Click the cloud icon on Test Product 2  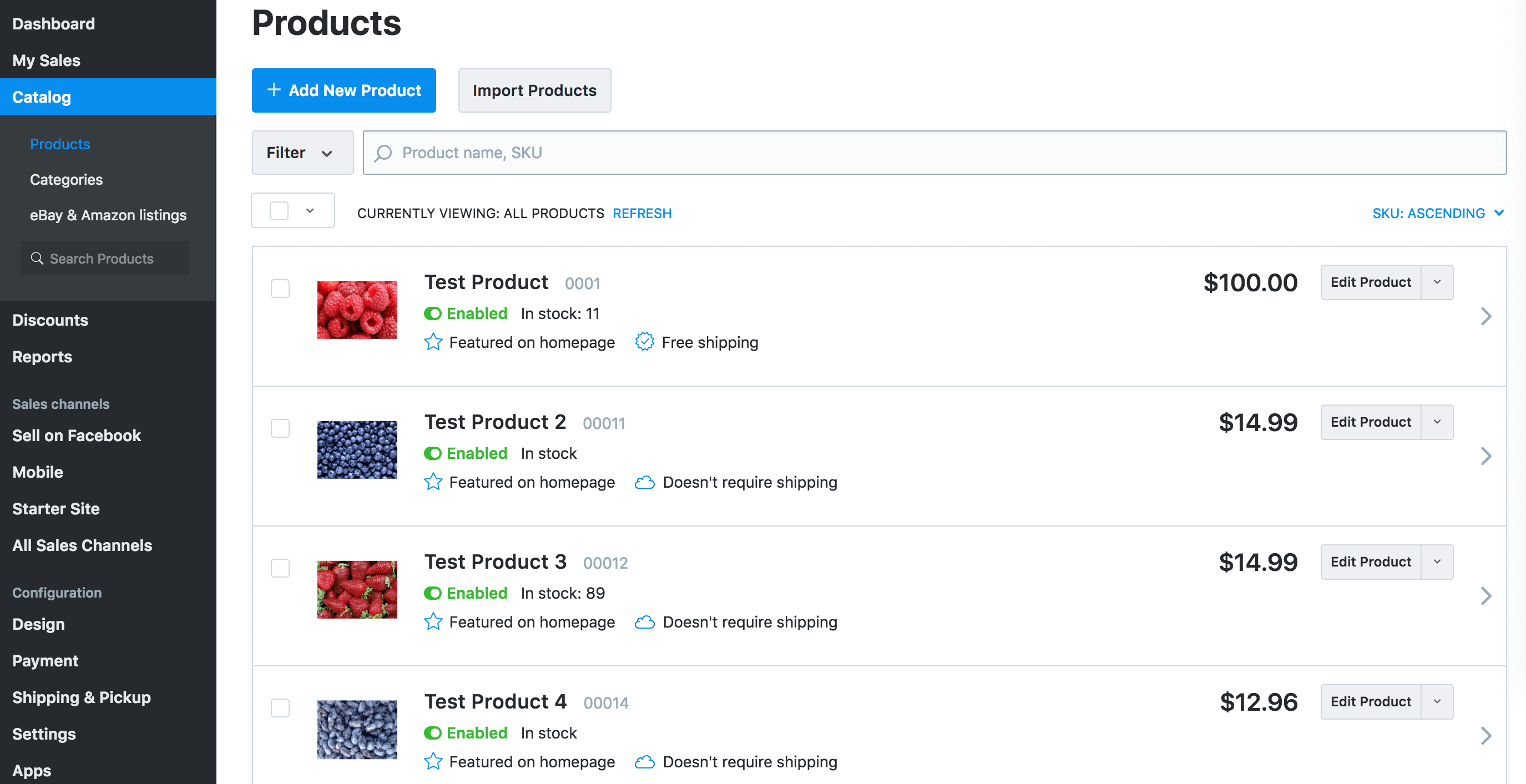tap(644, 483)
